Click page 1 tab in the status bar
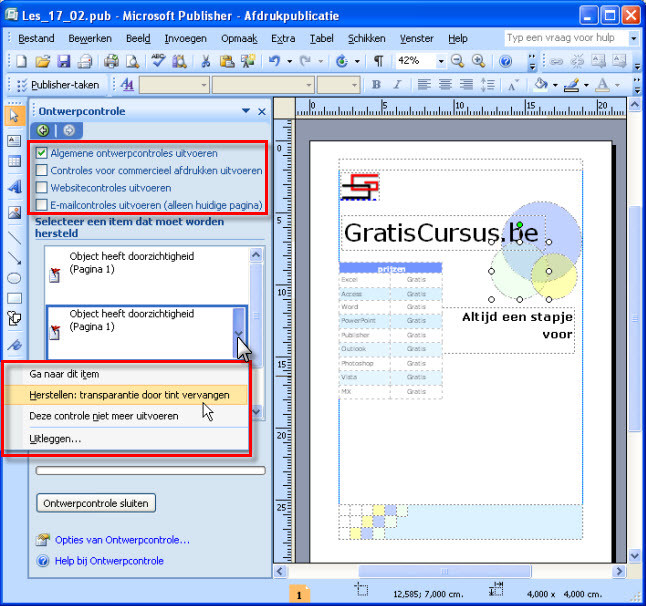Image resolution: width=646 pixels, height=606 pixels. click(x=299, y=594)
